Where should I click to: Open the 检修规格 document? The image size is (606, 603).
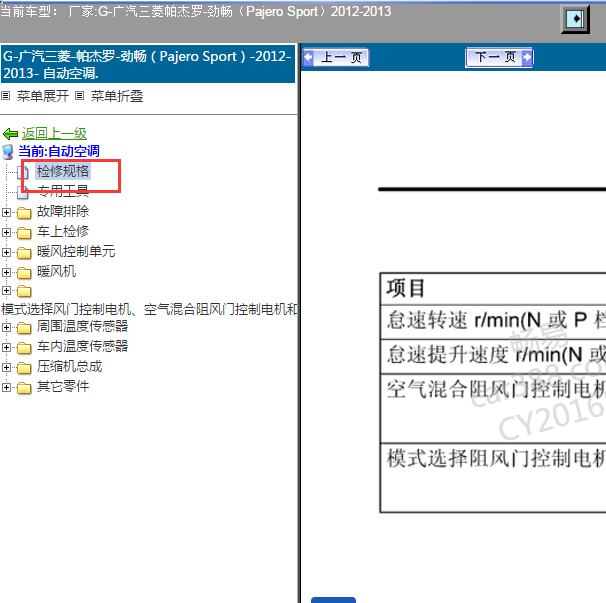pyautogui.click(x=63, y=171)
